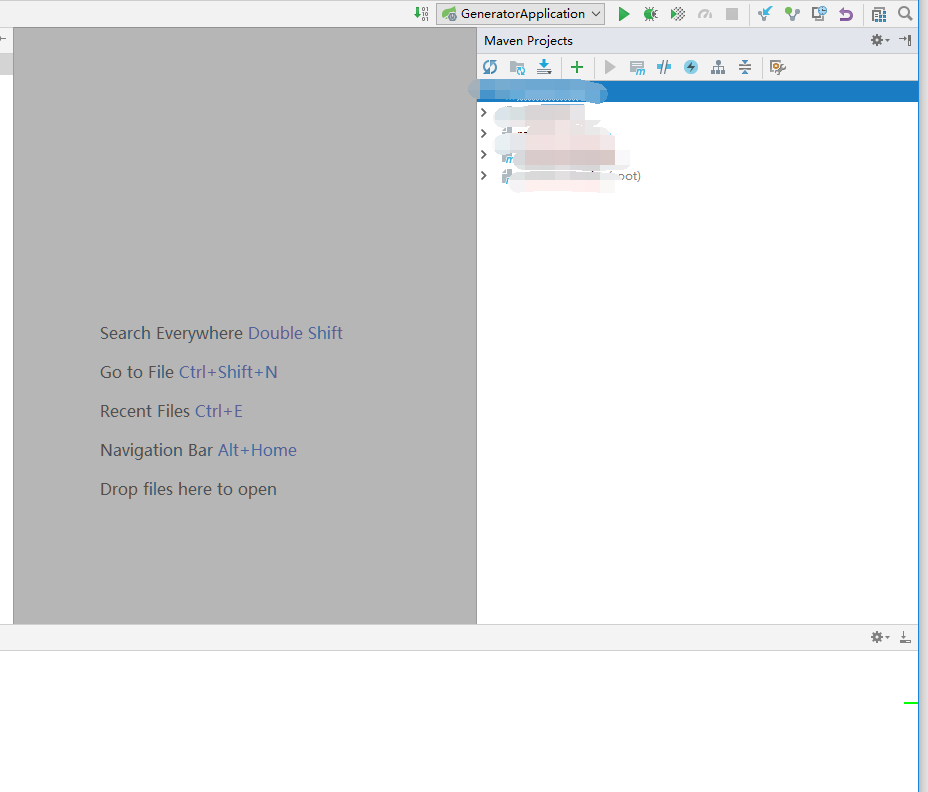Revert changes with the purple undo arrow
Screen dimensions: 928x792
(846, 14)
